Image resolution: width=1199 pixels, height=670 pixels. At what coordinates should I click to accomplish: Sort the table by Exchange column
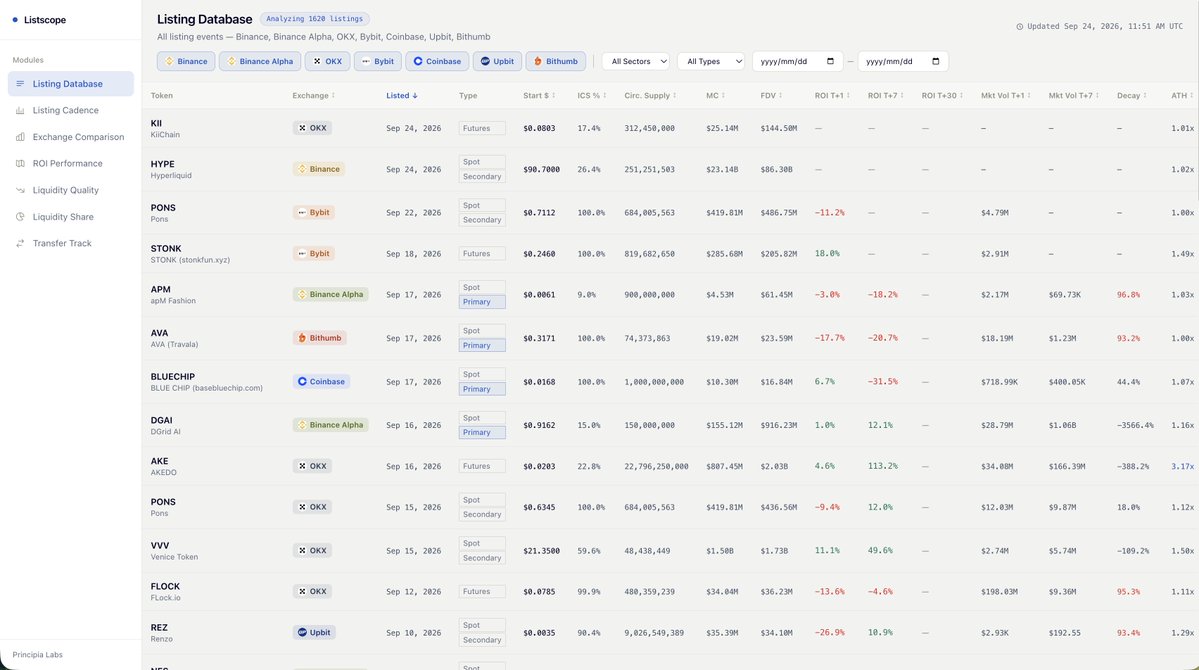pyautogui.click(x=314, y=96)
